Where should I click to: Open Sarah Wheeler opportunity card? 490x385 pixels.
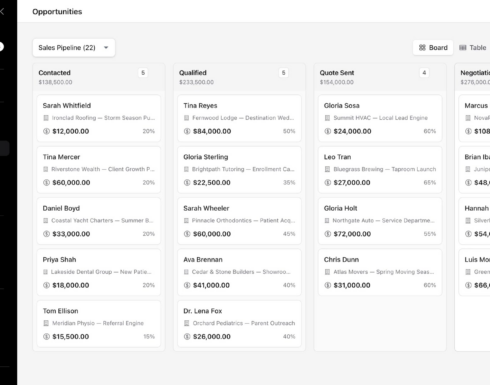pos(239,221)
